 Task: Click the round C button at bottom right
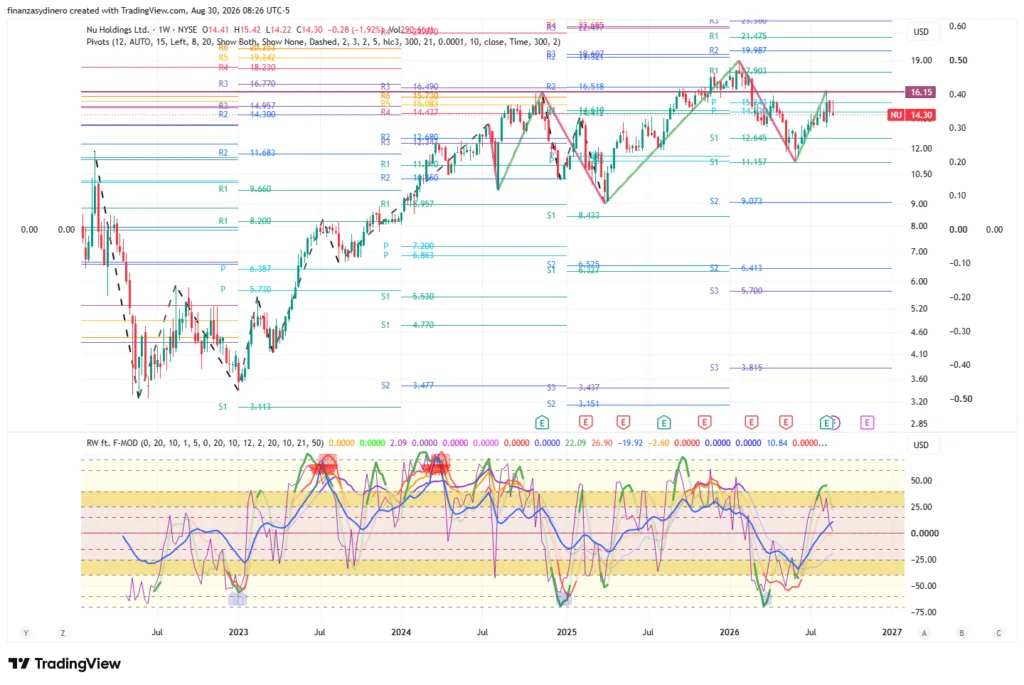pos(999,633)
